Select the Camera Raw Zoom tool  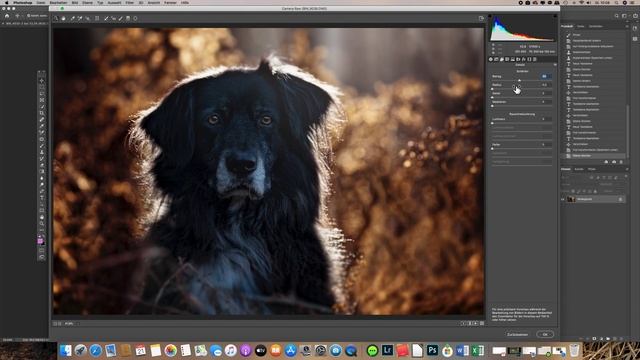click(56, 18)
